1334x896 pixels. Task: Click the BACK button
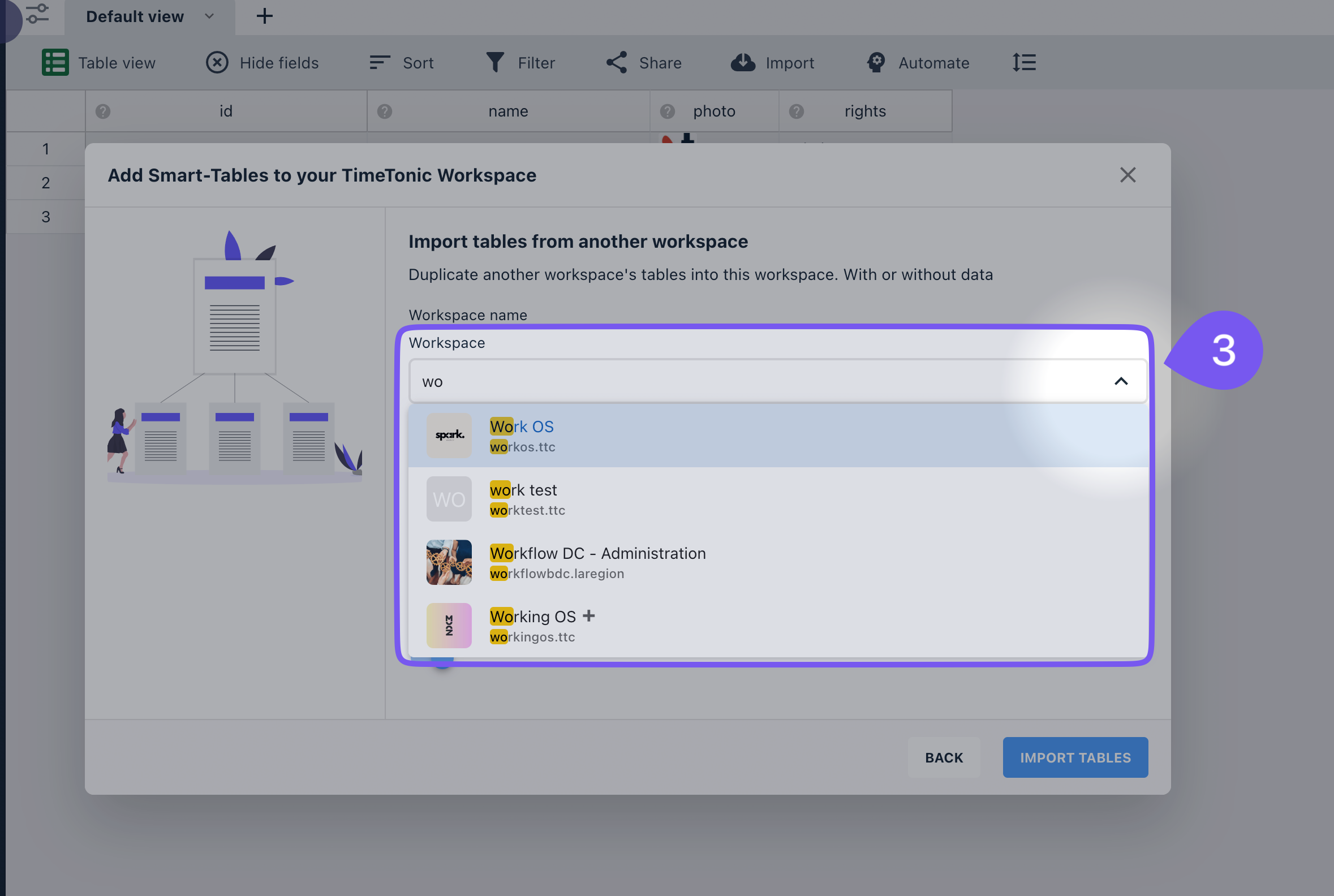944,758
